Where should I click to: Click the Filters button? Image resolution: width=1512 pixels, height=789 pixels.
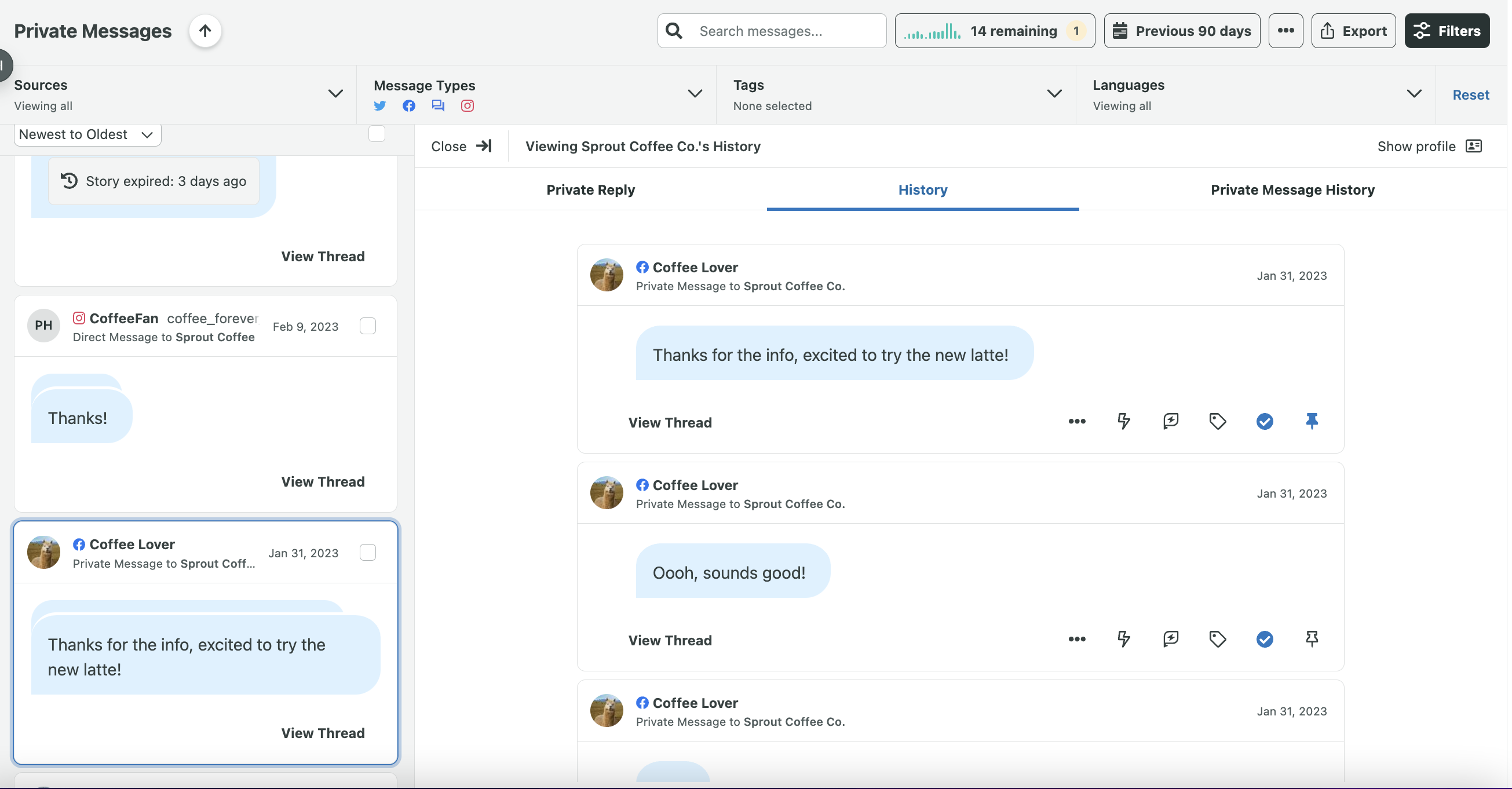pyautogui.click(x=1447, y=31)
